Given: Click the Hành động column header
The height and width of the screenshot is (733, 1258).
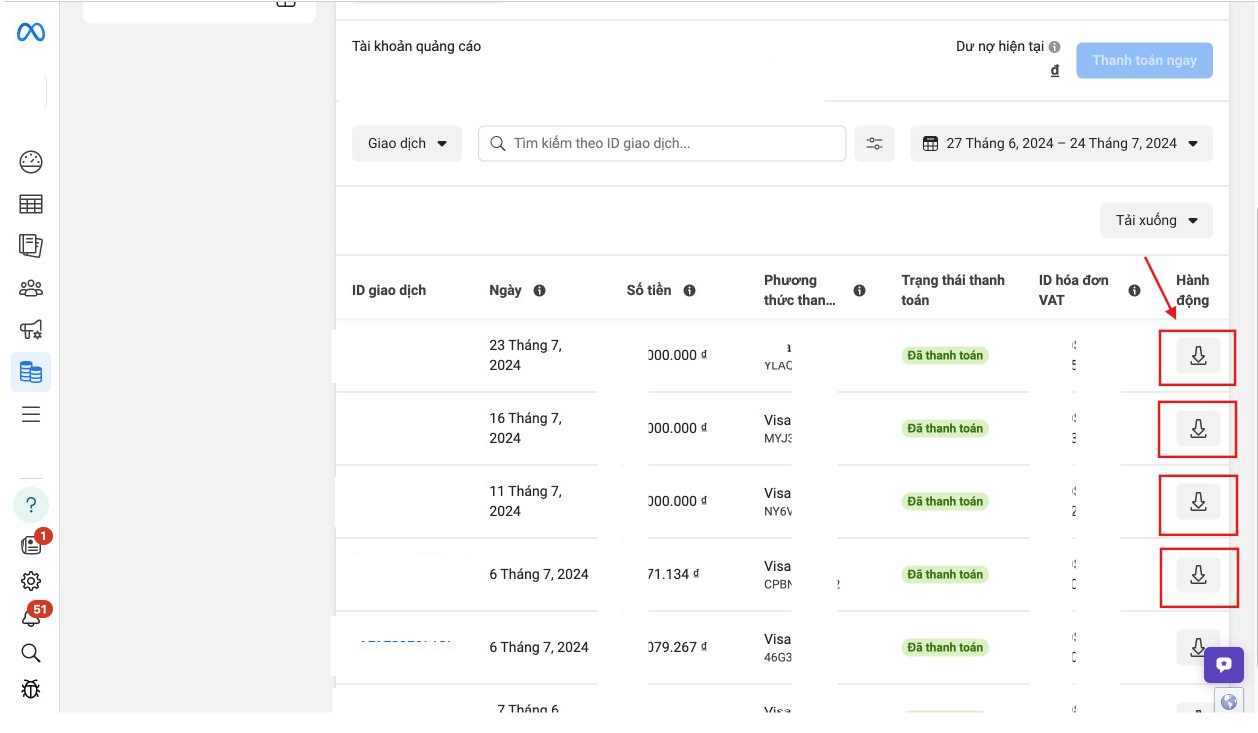Looking at the screenshot, I should click(1193, 290).
